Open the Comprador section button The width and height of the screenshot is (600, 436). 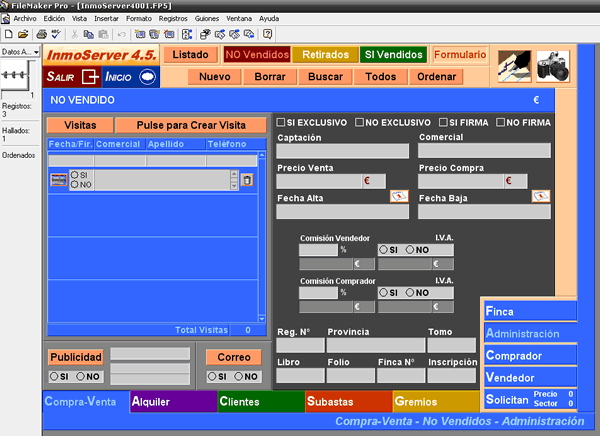tap(531, 356)
